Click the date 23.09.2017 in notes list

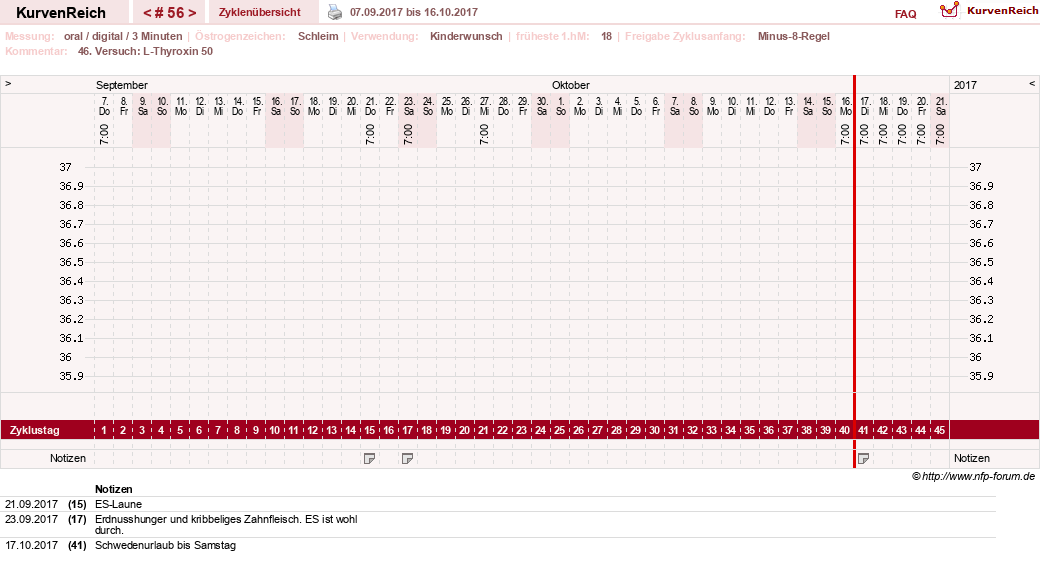(x=31, y=519)
